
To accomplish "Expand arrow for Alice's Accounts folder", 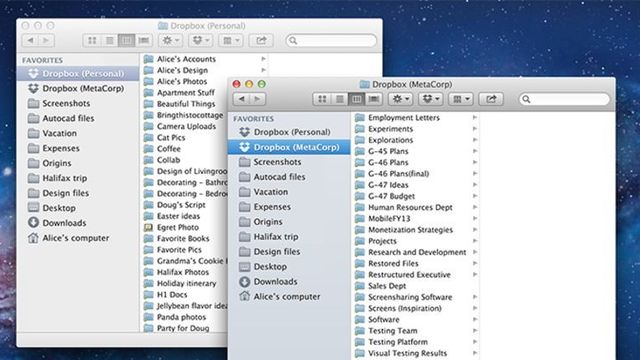I will (264, 59).
